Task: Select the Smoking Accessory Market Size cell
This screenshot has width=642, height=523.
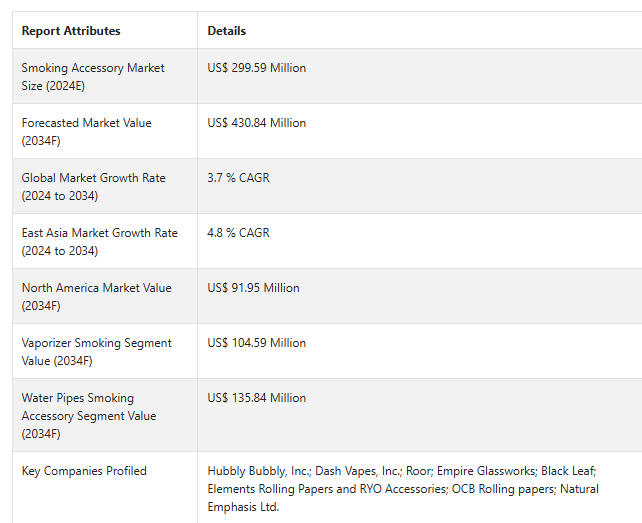Action: (x=105, y=76)
